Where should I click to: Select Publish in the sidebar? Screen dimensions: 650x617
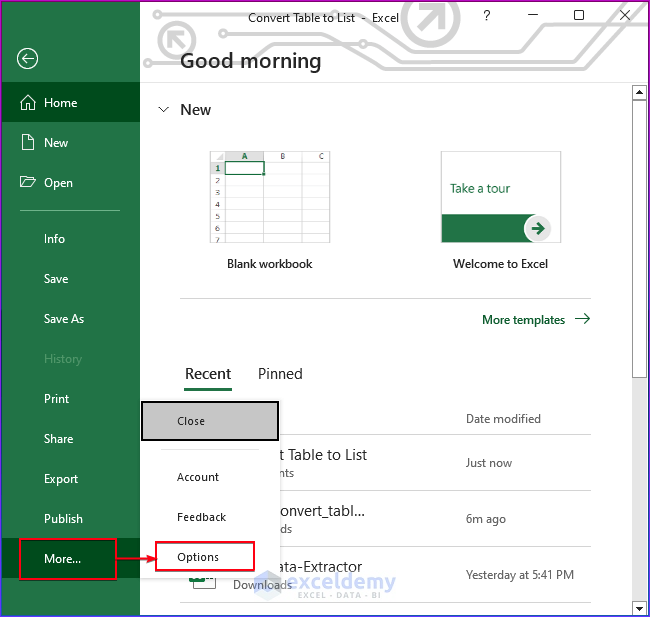click(x=63, y=518)
